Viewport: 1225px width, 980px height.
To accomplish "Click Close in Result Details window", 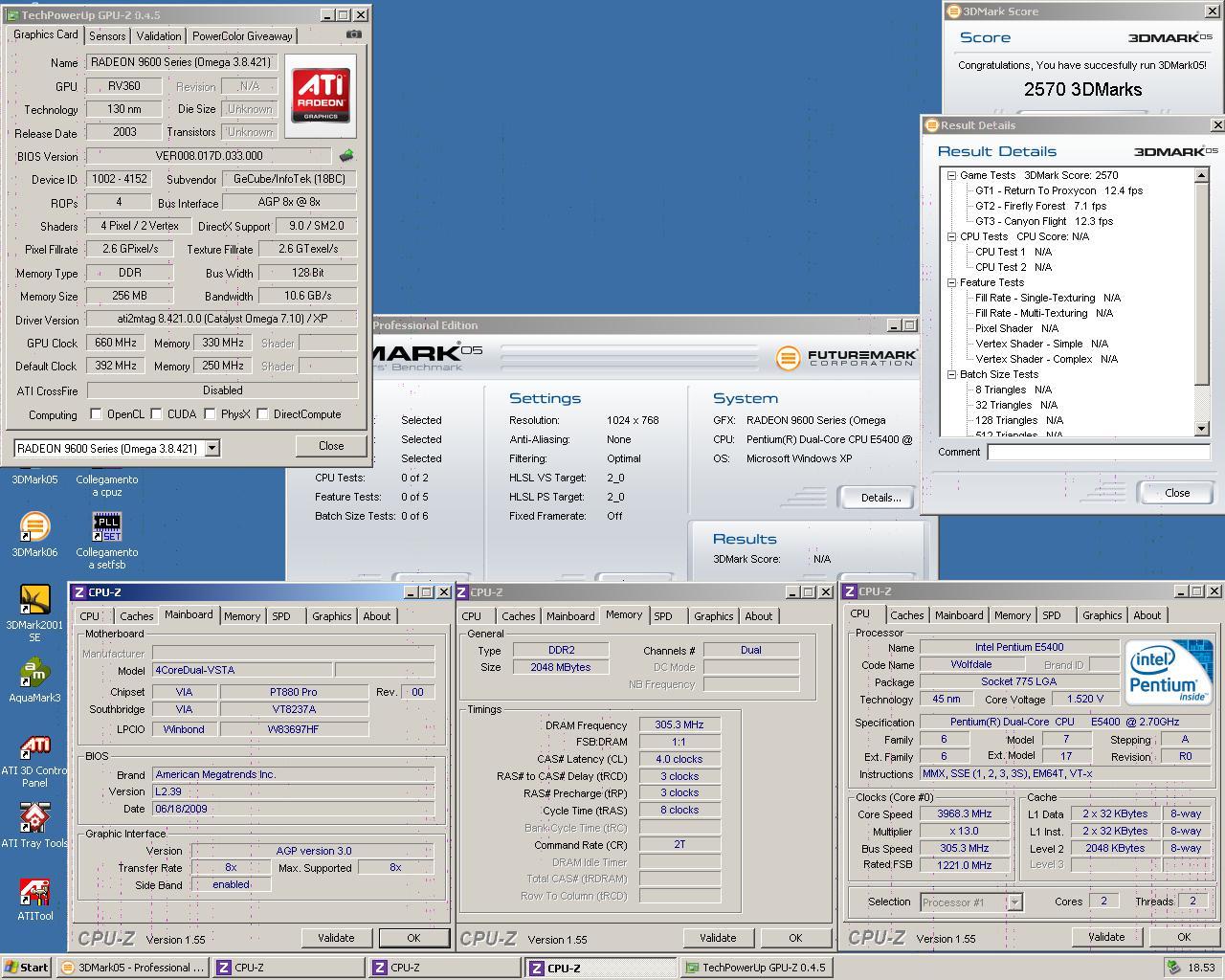I will 1176,492.
